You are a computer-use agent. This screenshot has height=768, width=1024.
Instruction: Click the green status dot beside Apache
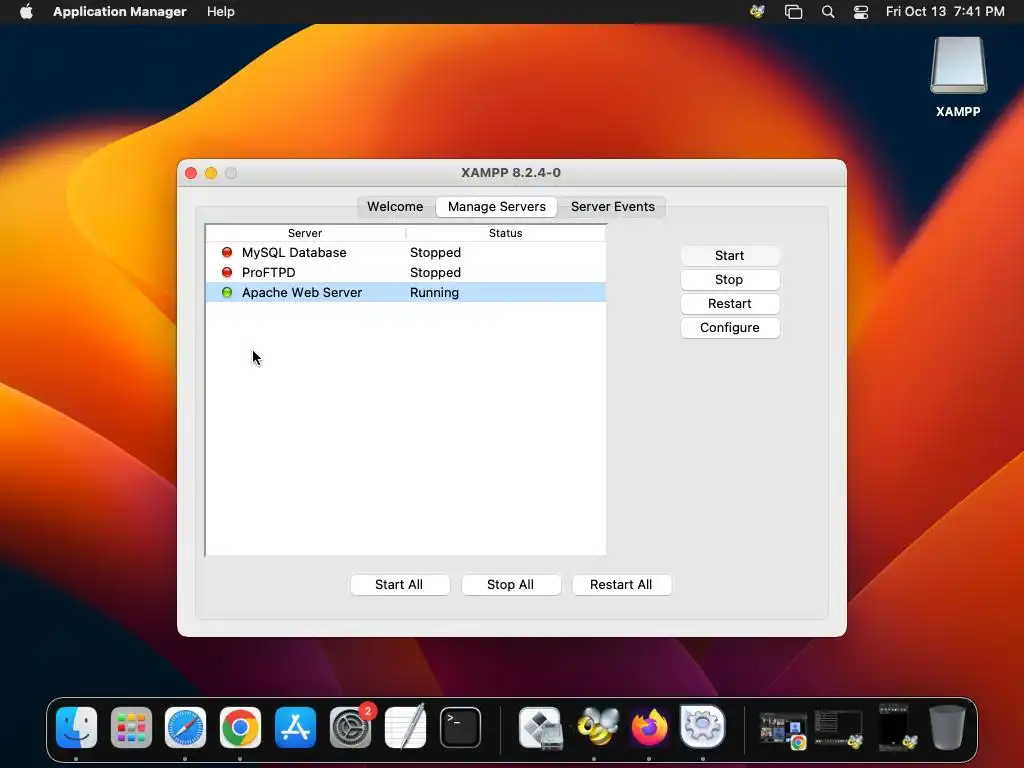227,293
